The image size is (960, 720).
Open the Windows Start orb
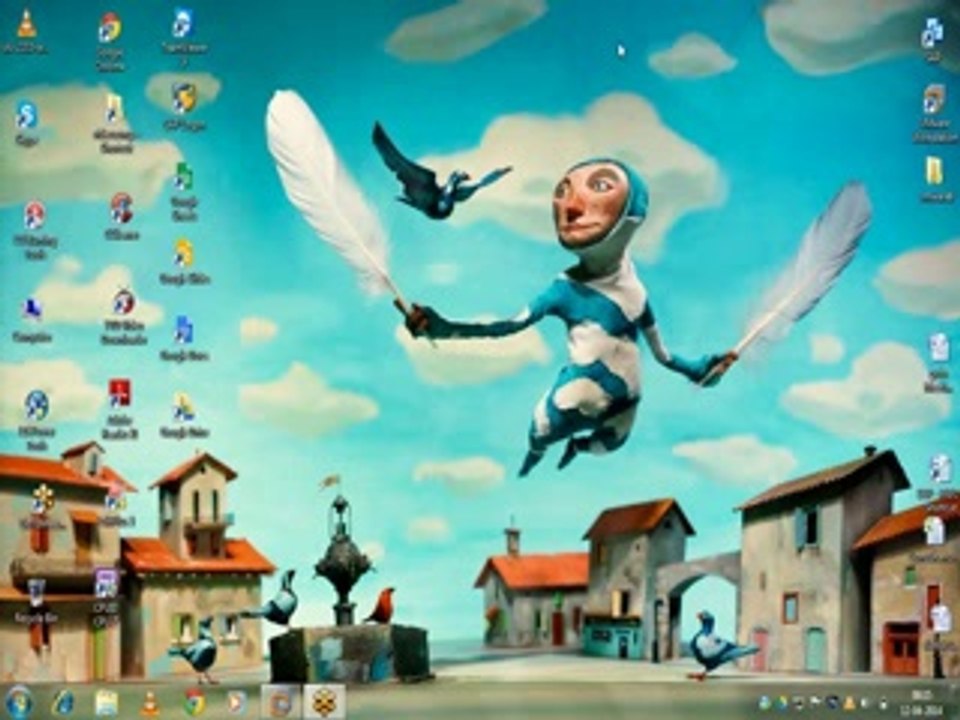(x=18, y=702)
